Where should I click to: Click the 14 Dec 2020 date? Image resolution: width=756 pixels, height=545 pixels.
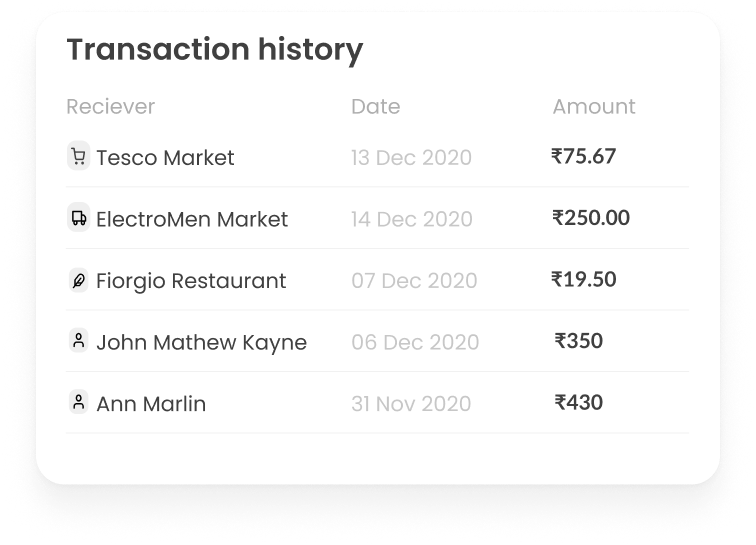click(411, 220)
